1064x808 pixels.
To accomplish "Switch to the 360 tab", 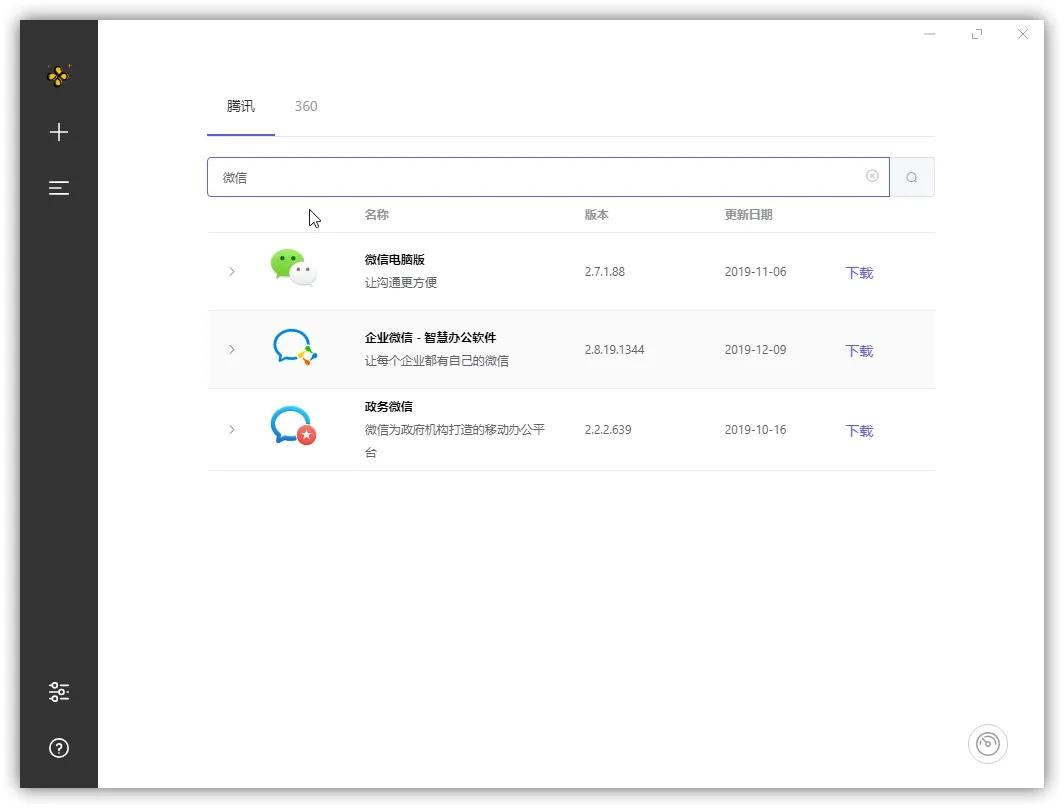I will 306,106.
